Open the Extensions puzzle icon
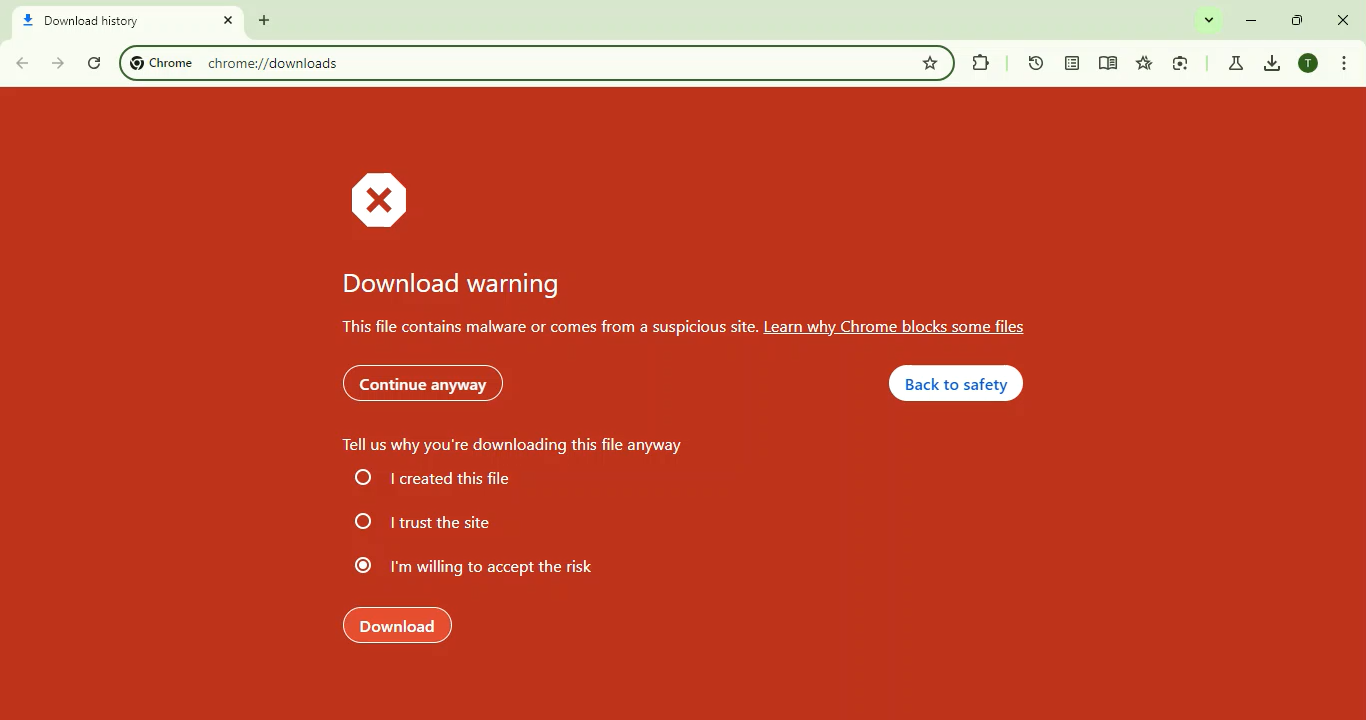This screenshot has height=720, width=1366. tap(981, 63)
